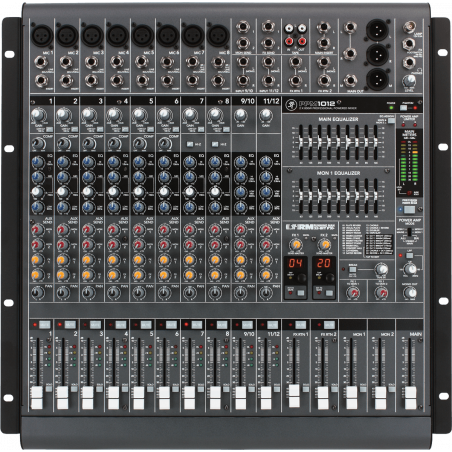This screenshot has width=452, height=452.
Task: Click FX 2 tap tempo button
Action: (329, 293)
